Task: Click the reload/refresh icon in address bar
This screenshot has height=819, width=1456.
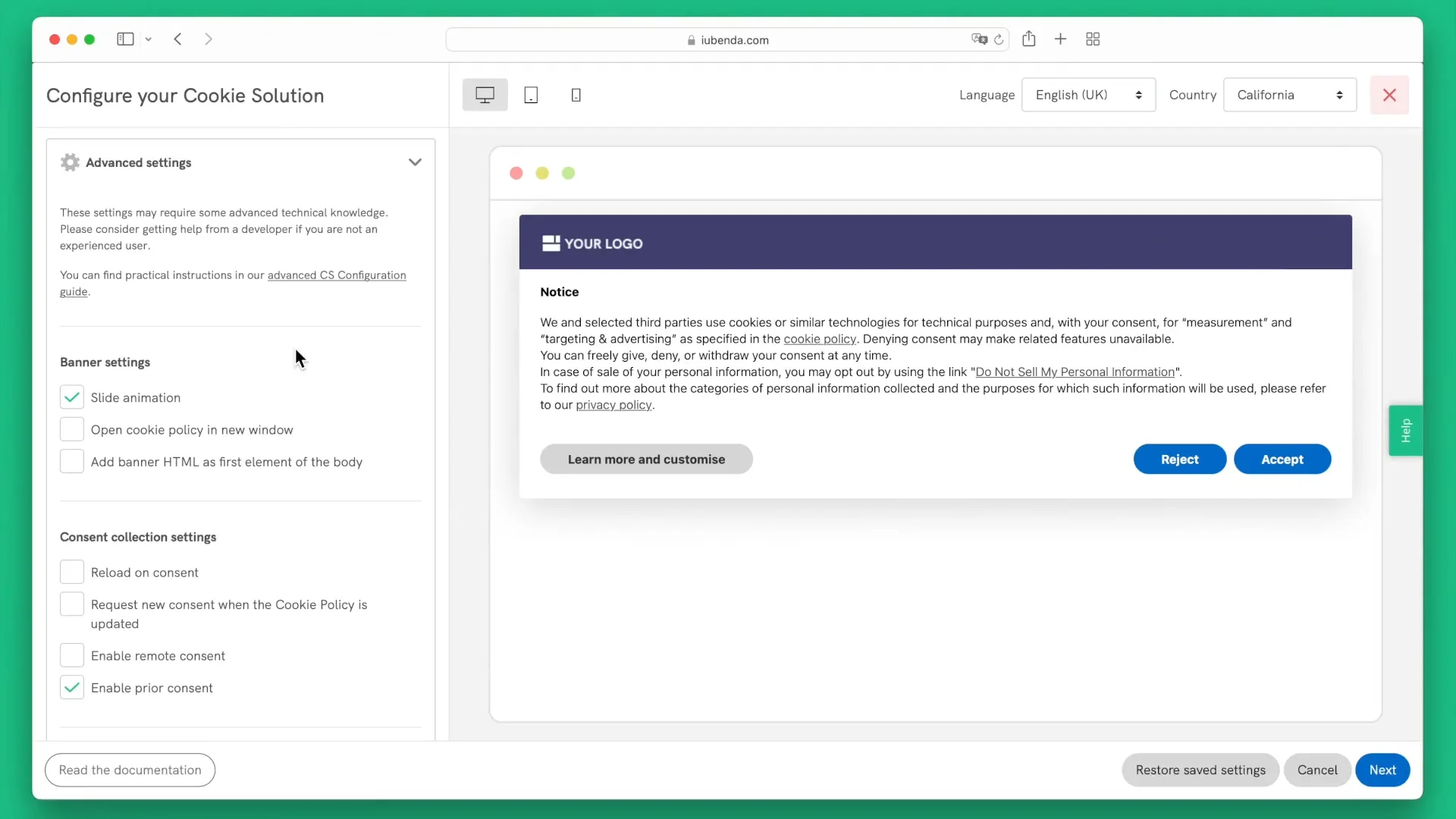Action: 999,40
